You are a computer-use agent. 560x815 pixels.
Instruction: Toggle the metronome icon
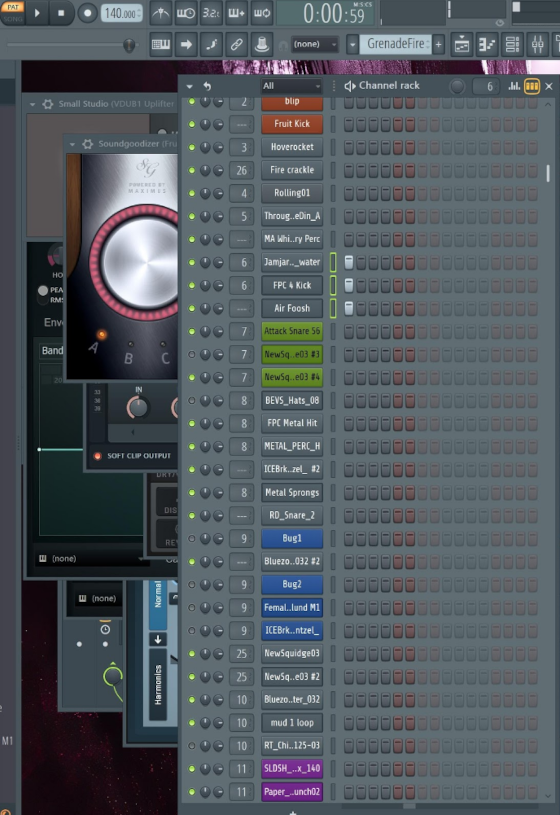pyautogui.click(x=161, y=13)
